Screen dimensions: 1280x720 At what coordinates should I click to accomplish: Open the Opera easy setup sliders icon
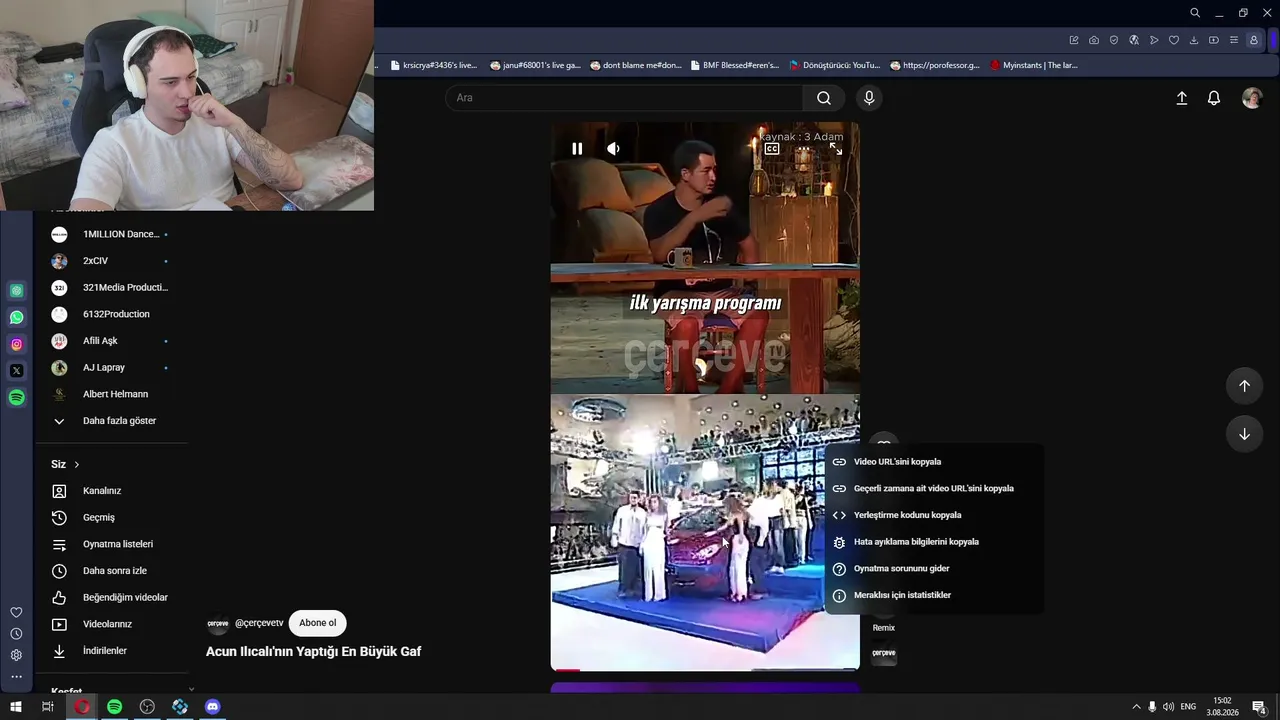point(1234,40)
